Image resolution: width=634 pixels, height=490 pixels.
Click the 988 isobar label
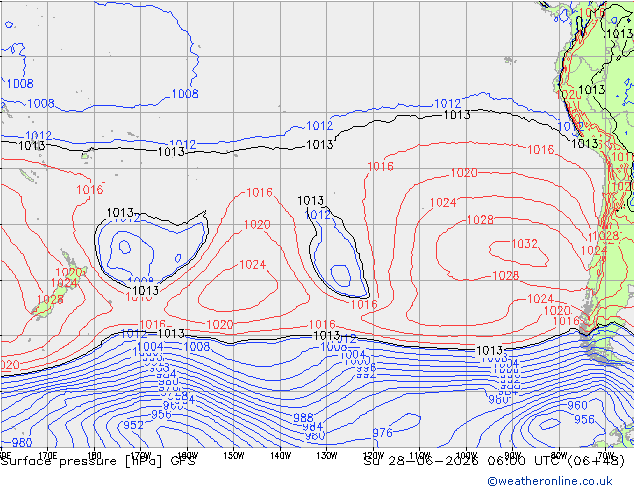click(x=303, y=418)
